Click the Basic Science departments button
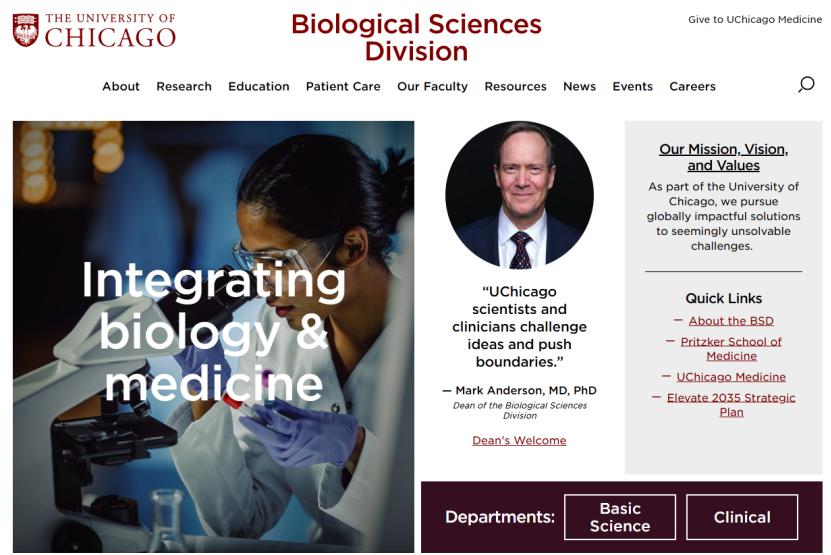The width and height of the screenshot is (831, 555). (x=620, y=517)
